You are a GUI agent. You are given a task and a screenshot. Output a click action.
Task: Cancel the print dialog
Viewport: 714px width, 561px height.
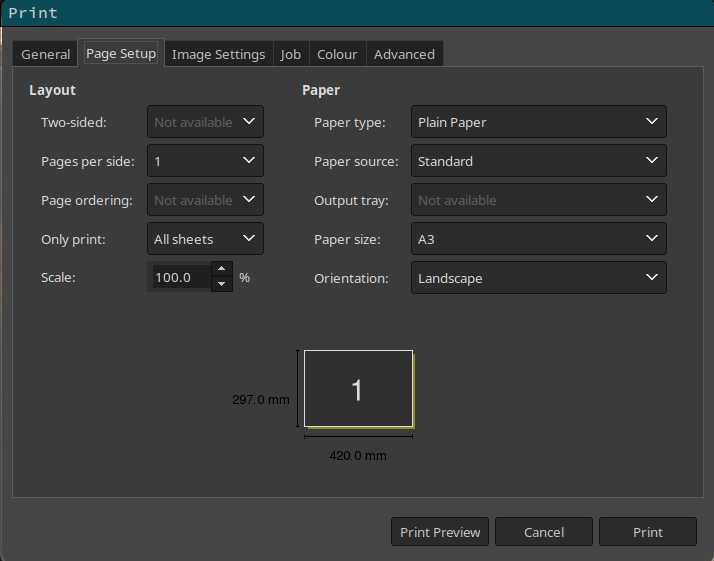pyautogui.click(x=544, y=532)
